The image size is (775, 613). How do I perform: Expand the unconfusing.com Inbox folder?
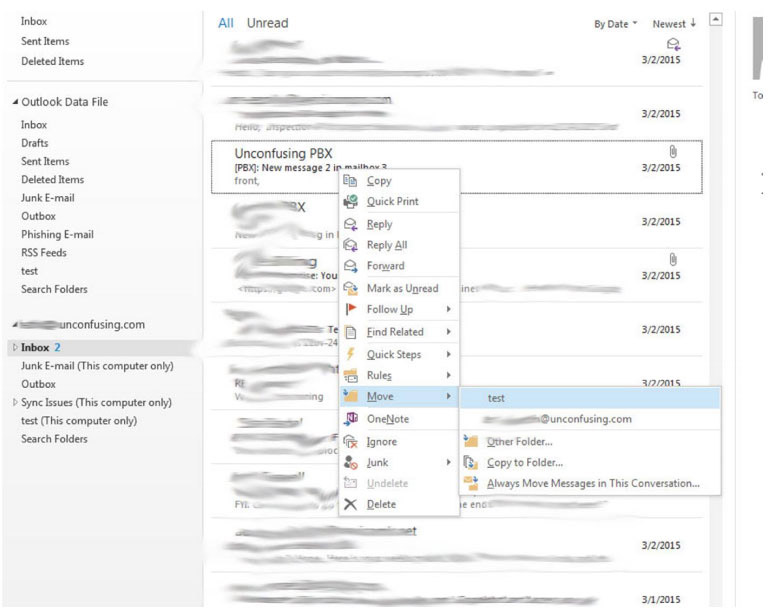(x=15, y=348)
